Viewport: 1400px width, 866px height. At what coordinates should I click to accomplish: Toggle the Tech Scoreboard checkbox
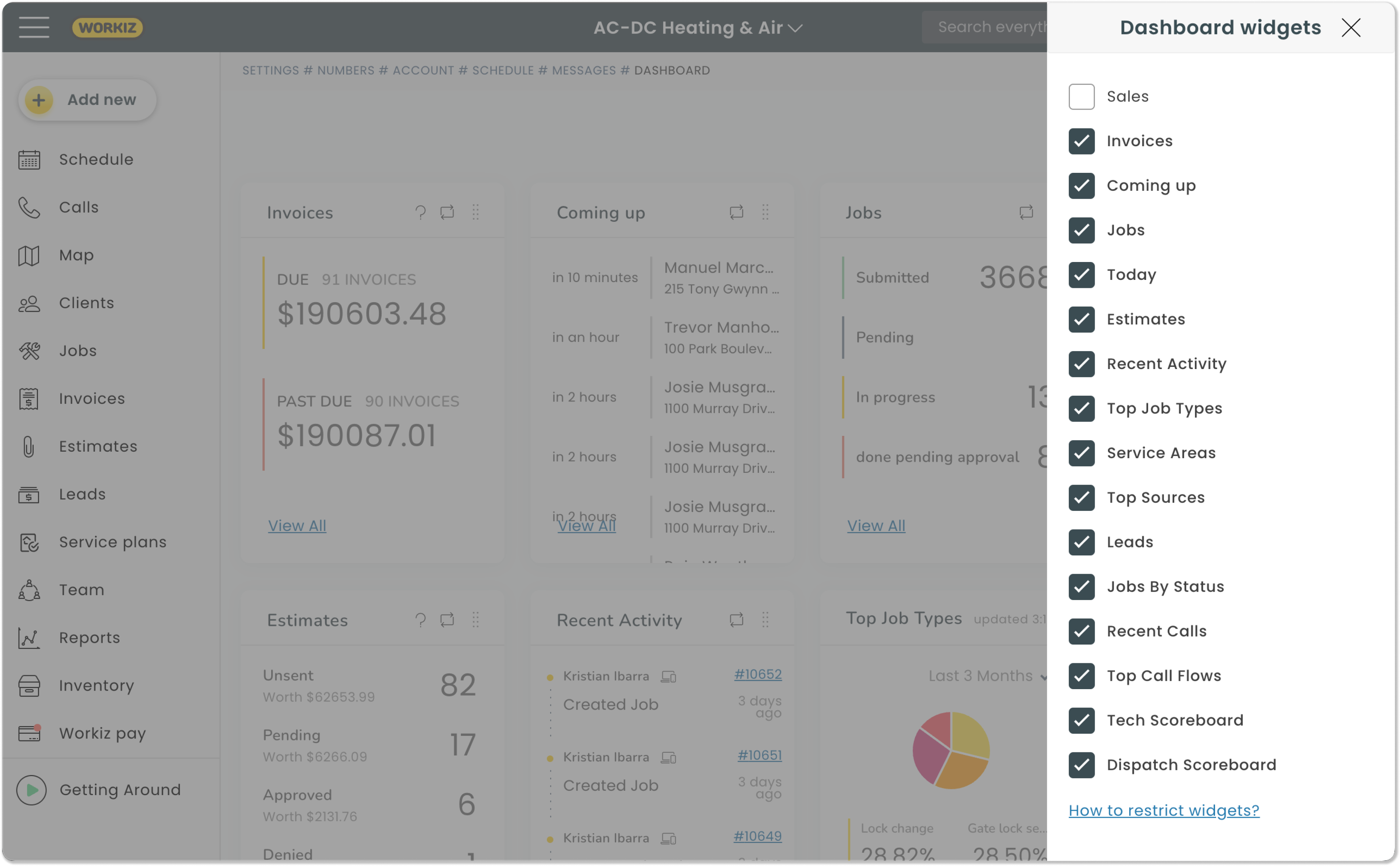pyautogui.click(x=1082, y=721)
